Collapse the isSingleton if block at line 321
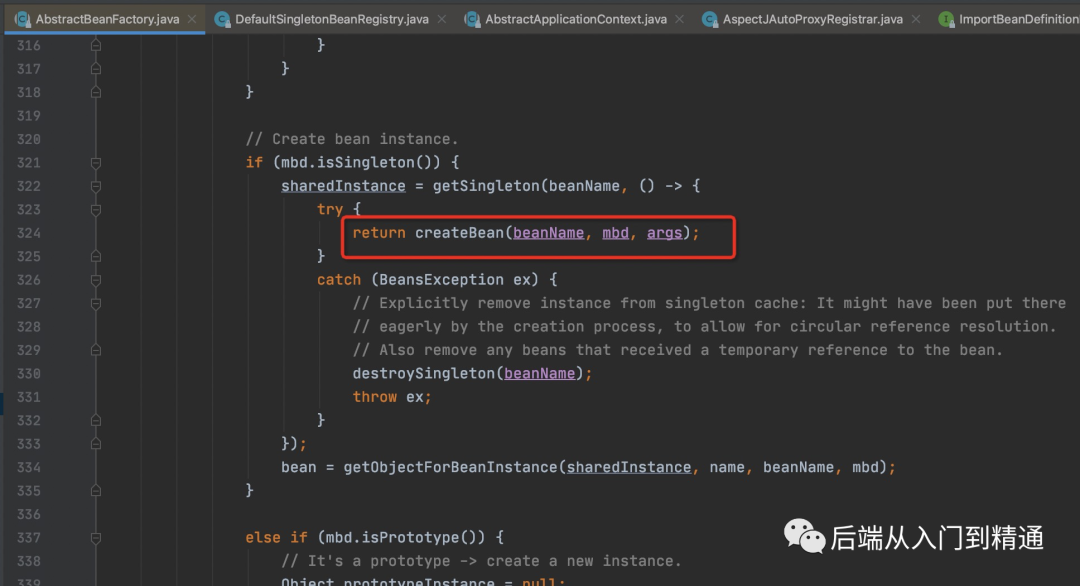This screenshot has width=1080, height=586. point(96,163)
